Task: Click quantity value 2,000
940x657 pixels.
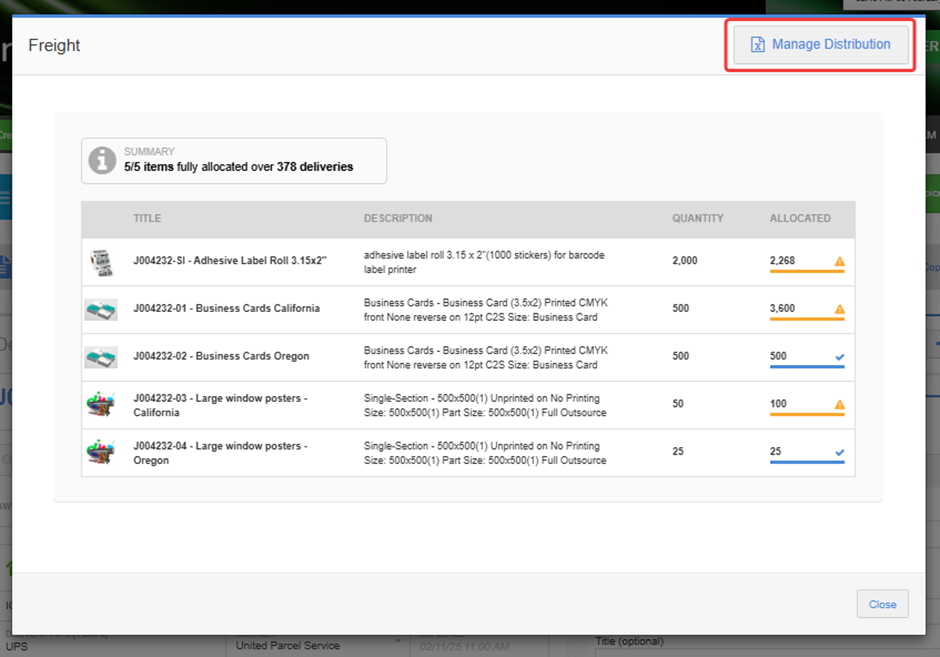Action: click(x=685, y=261)
